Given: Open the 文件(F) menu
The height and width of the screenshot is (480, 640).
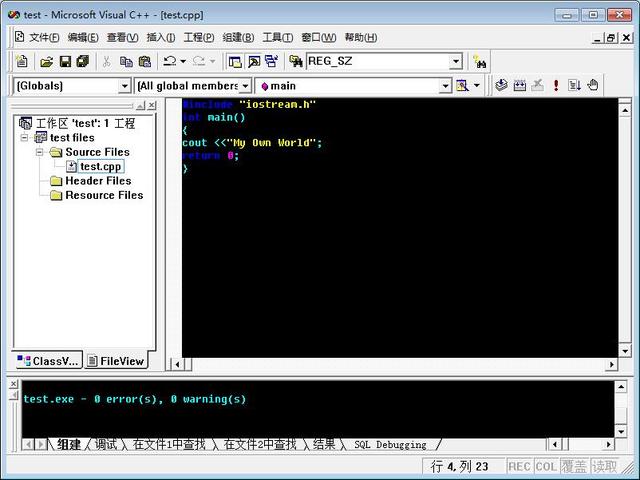Looking at the screenshot, I should point(44,38).
